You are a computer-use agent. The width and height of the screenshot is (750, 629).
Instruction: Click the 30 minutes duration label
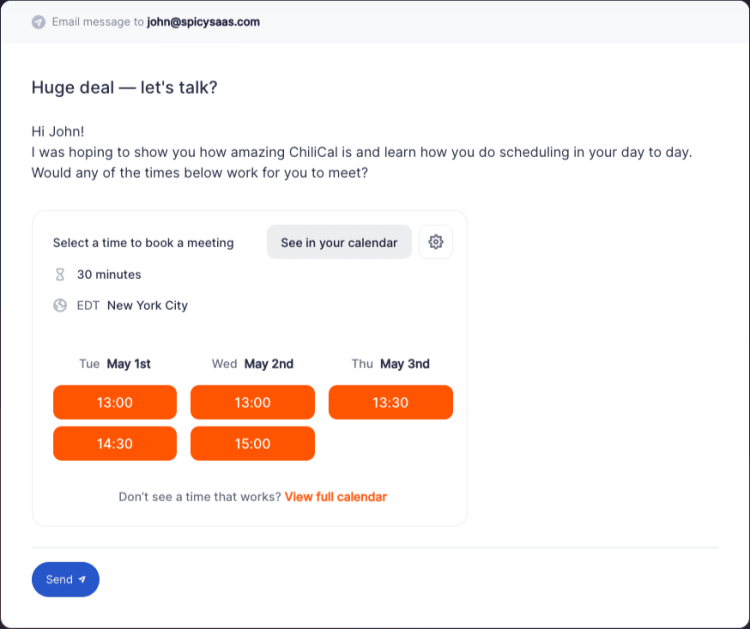(x=109, y=274)
